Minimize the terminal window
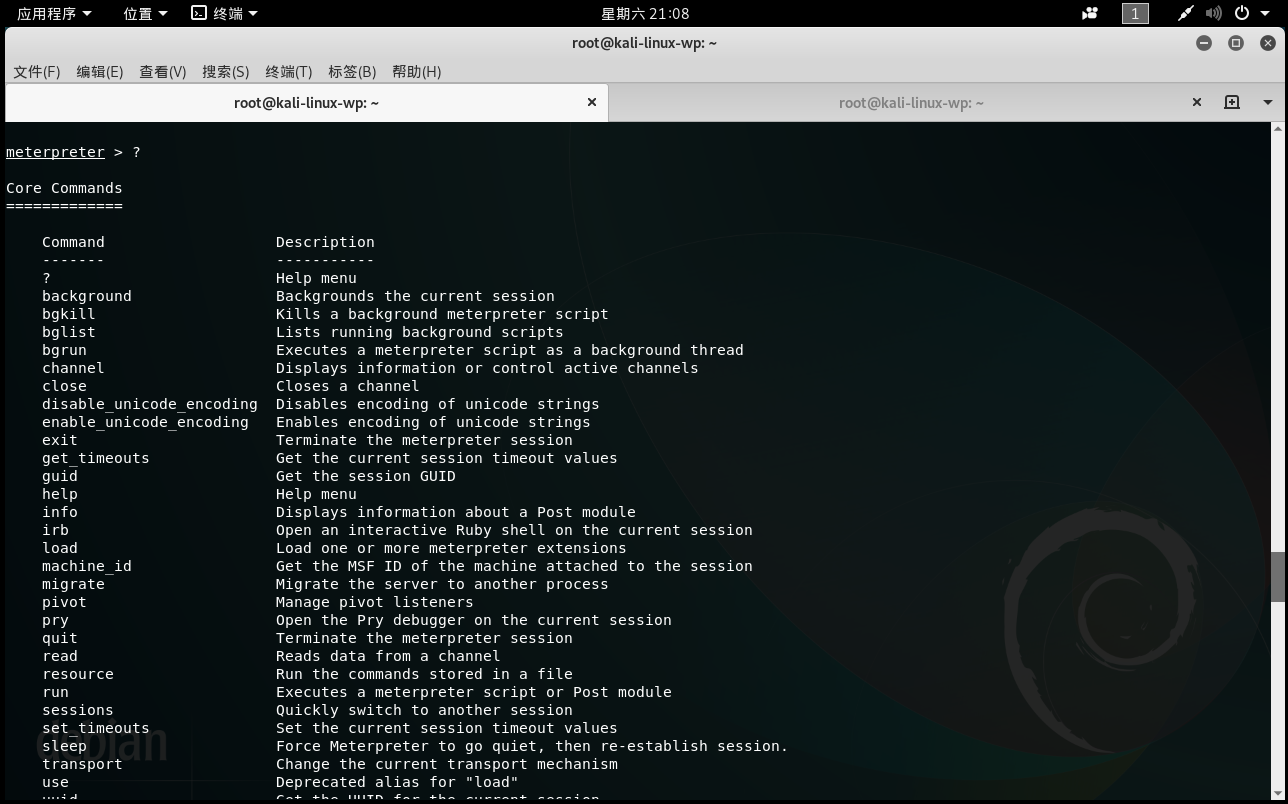 click(x=1204, y=43)
